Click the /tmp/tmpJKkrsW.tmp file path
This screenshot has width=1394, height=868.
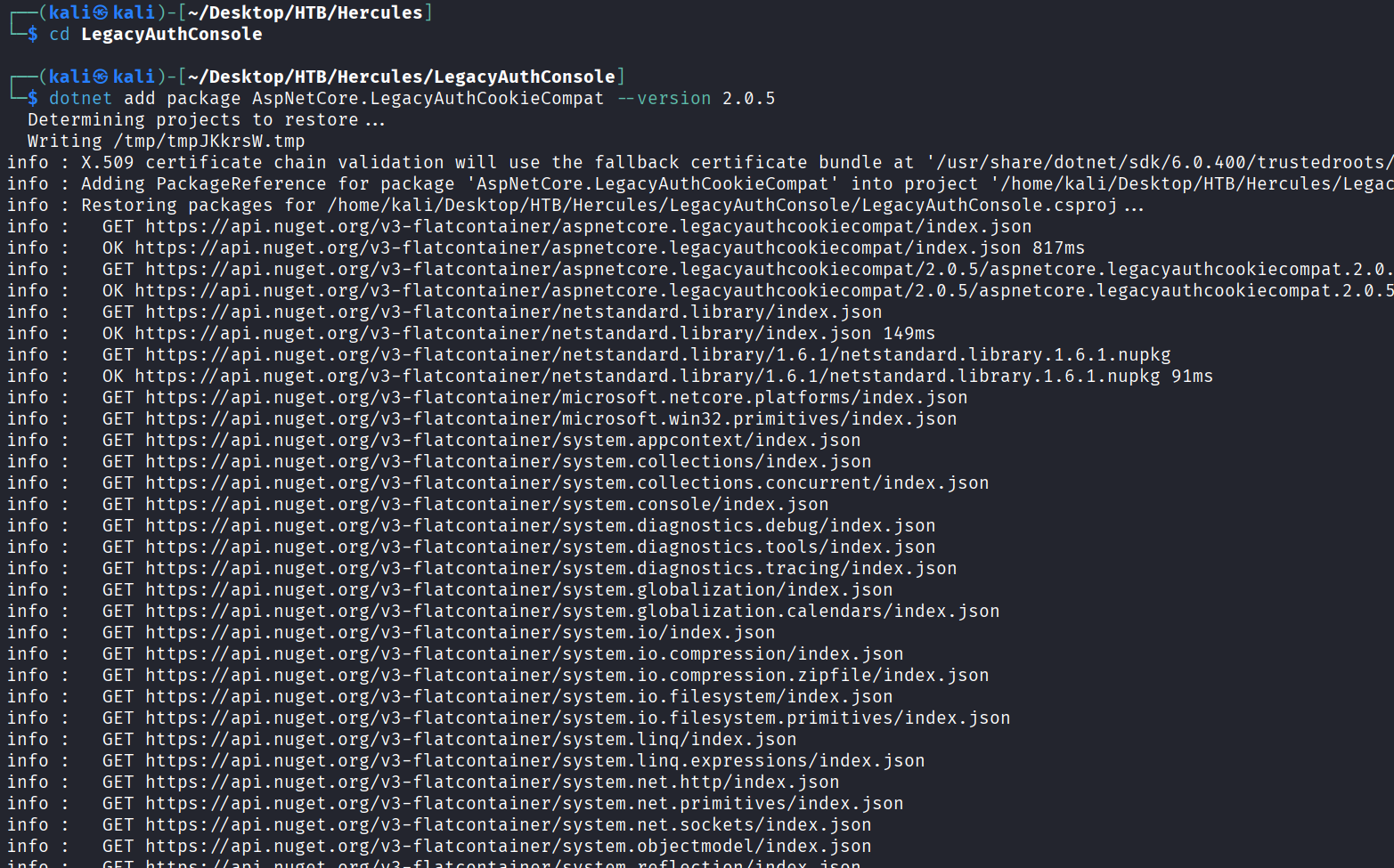click(x=208, y=141)
